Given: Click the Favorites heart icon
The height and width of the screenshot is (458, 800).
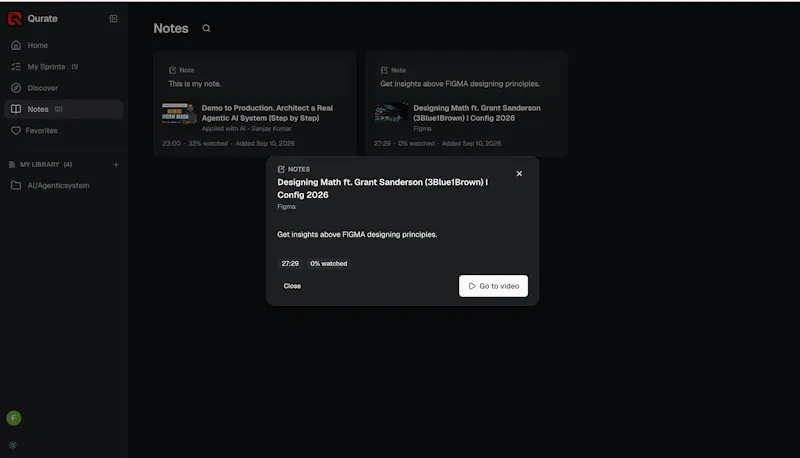Looking at the screenshot, I should pyautogui.click(x=16, y=131).
